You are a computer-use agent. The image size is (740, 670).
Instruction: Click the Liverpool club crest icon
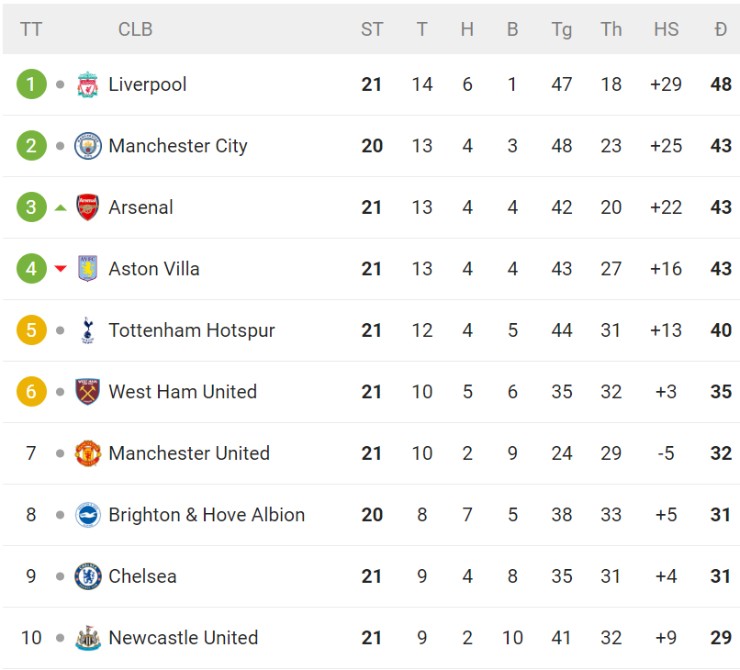point(88,85)
